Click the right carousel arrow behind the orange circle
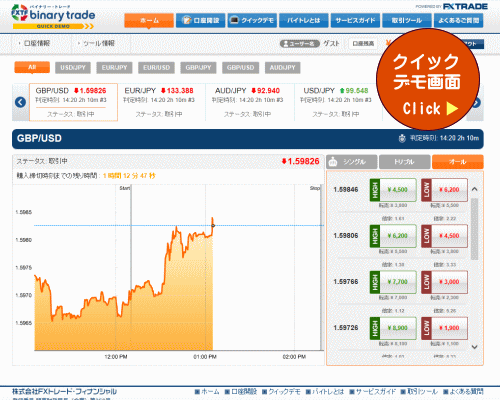 pos(477,103)
